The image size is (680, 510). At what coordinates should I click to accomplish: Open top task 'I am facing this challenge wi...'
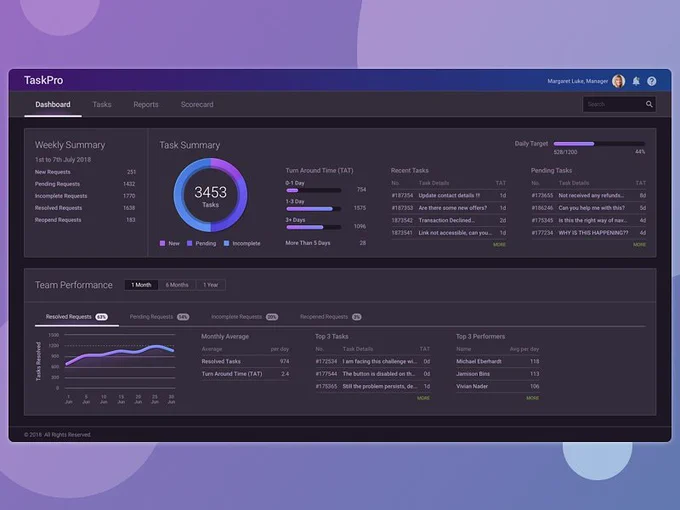point(373,362)
